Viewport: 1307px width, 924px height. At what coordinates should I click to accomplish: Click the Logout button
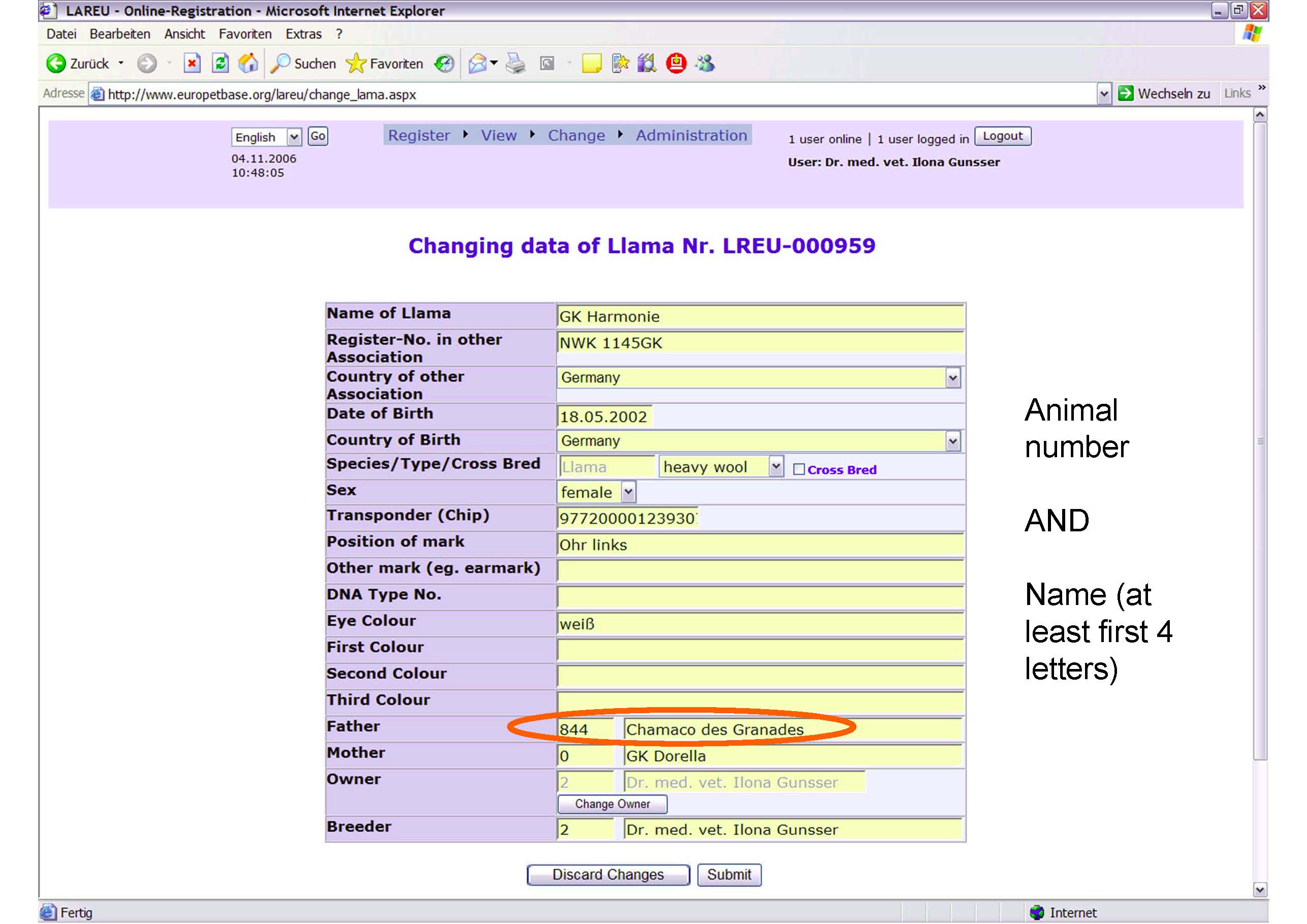(1002, 137)
